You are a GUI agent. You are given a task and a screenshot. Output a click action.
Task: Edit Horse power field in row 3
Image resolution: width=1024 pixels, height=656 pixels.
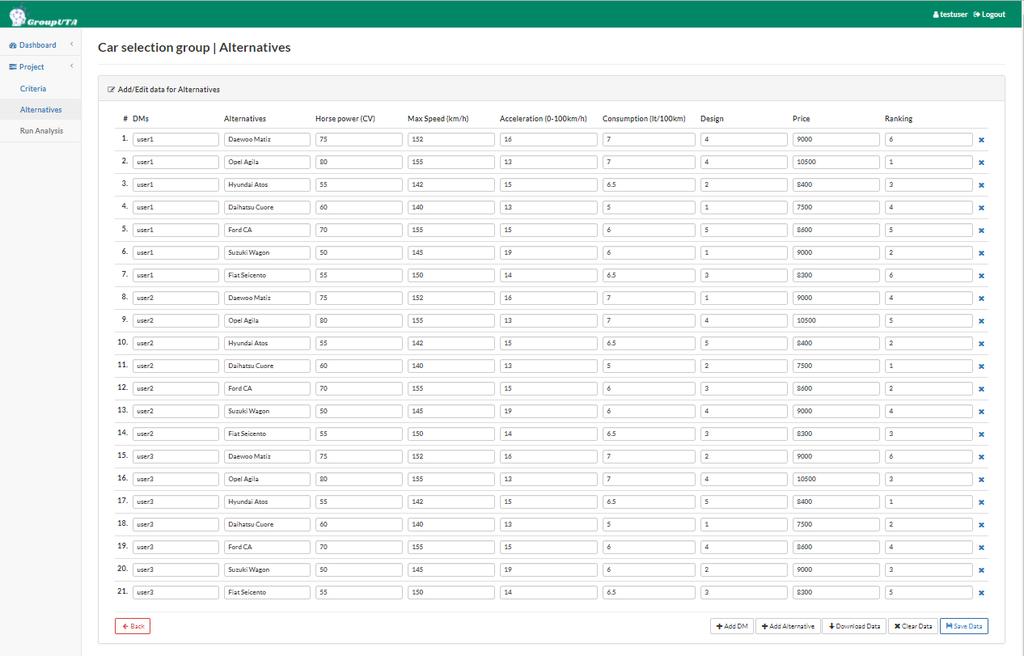pos(359,184)
